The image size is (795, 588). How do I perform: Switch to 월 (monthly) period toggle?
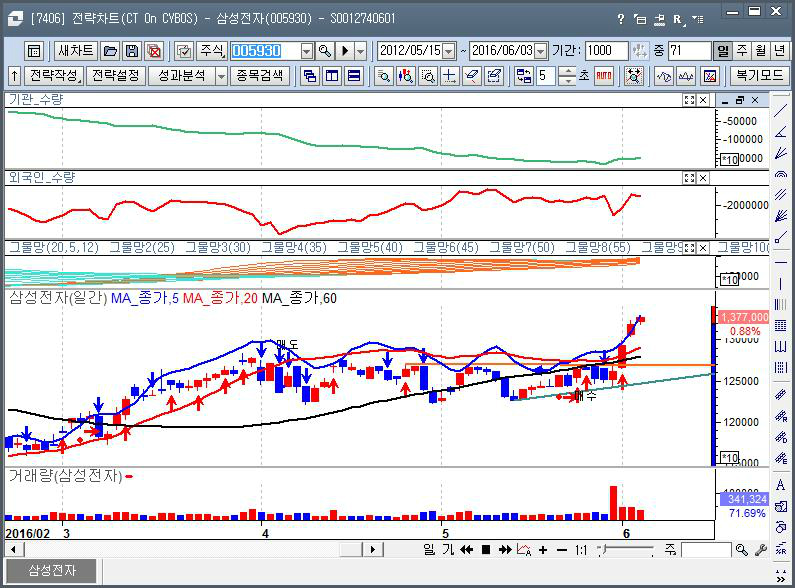click(x=761, y=51)
